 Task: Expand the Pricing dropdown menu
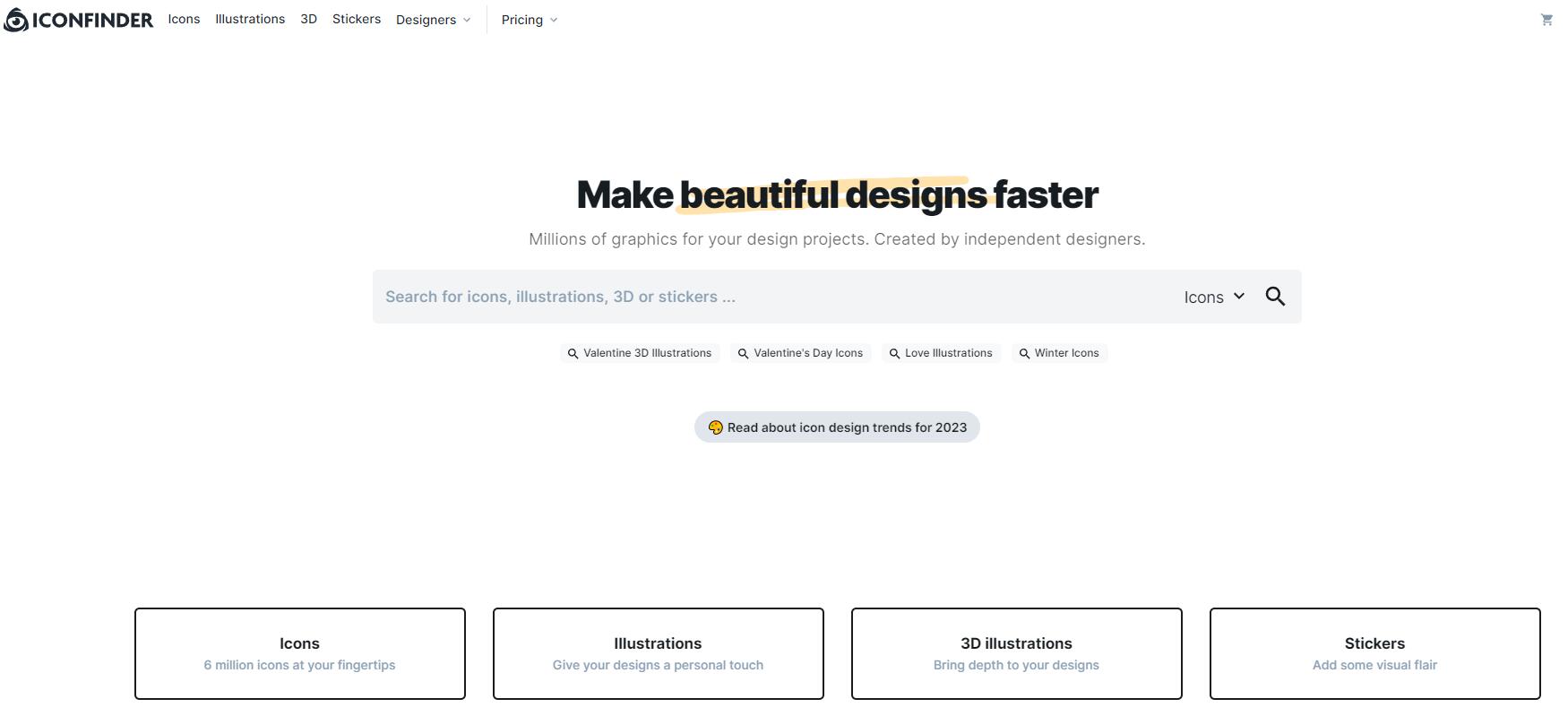[530, 20]
